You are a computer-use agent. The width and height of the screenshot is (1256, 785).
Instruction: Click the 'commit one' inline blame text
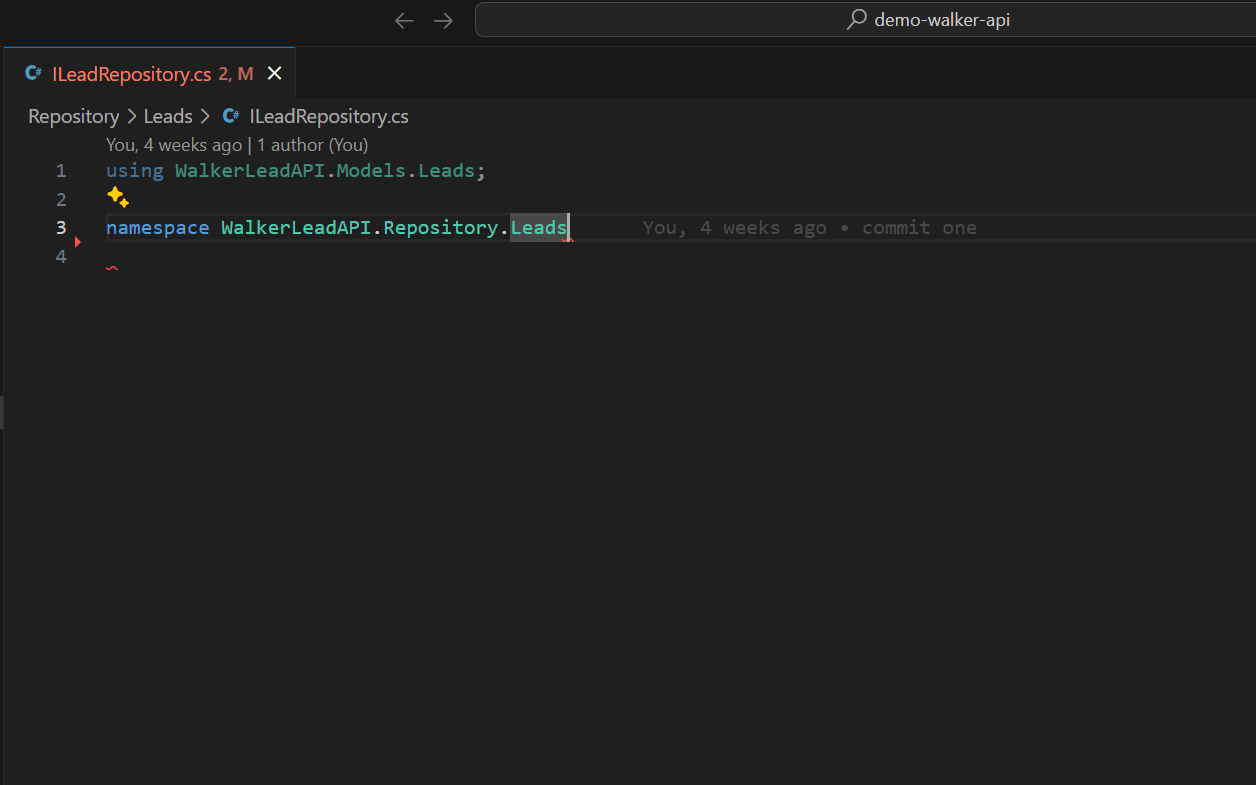pos(919,228)
